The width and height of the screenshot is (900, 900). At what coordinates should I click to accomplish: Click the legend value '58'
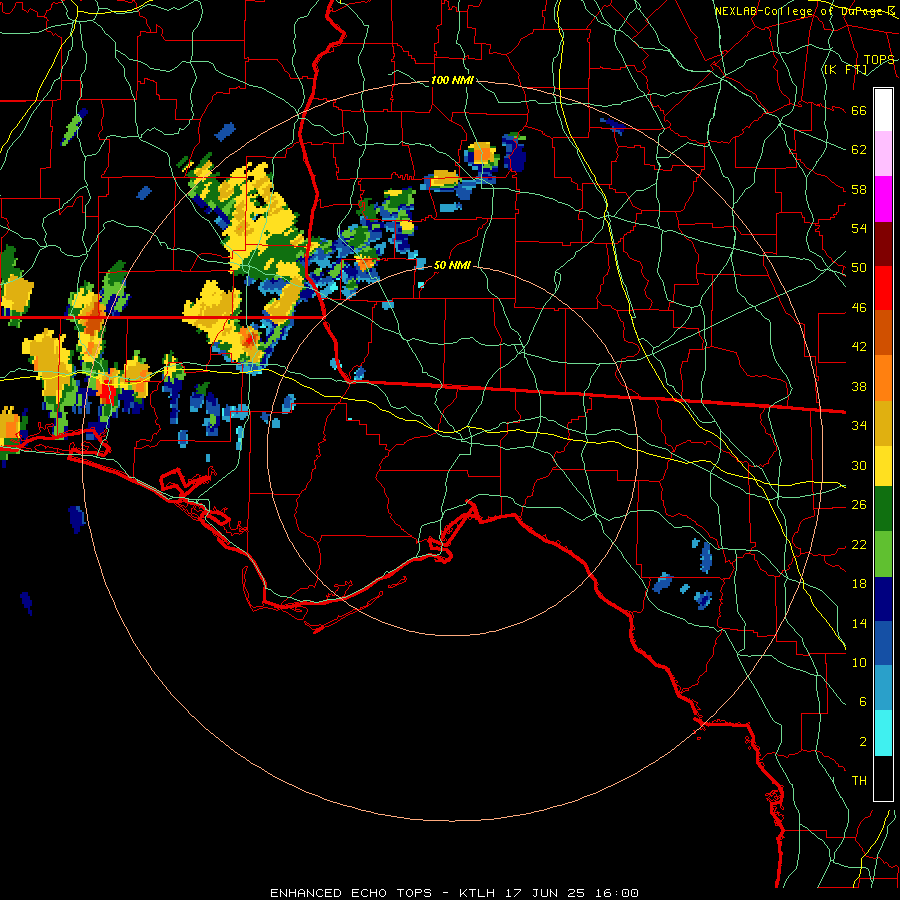tap(859, 189)
